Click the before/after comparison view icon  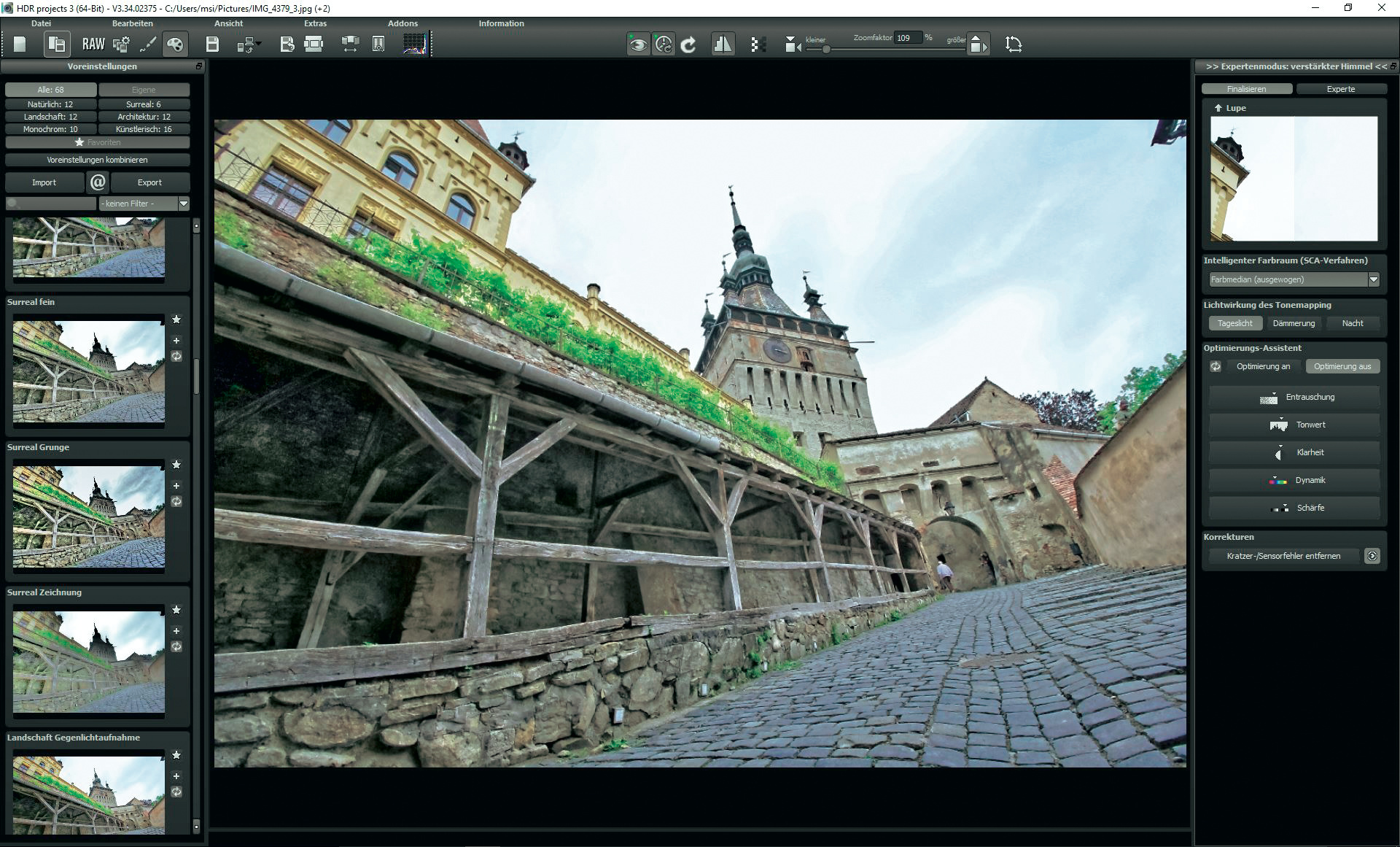pyautogui.click(x=723, y=45)
